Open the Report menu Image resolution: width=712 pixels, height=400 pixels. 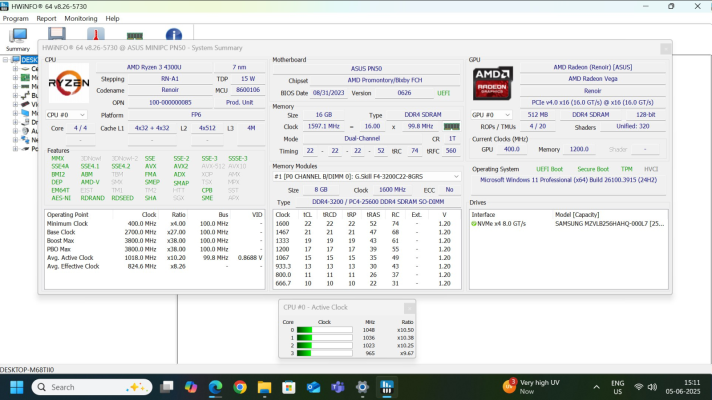[x=46, y=19]
